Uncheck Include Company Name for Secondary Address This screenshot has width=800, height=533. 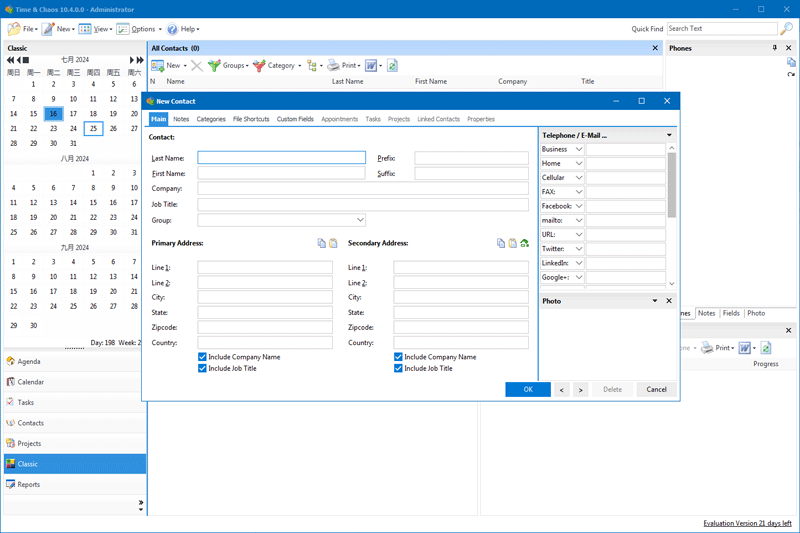click(x=398, y=357)
